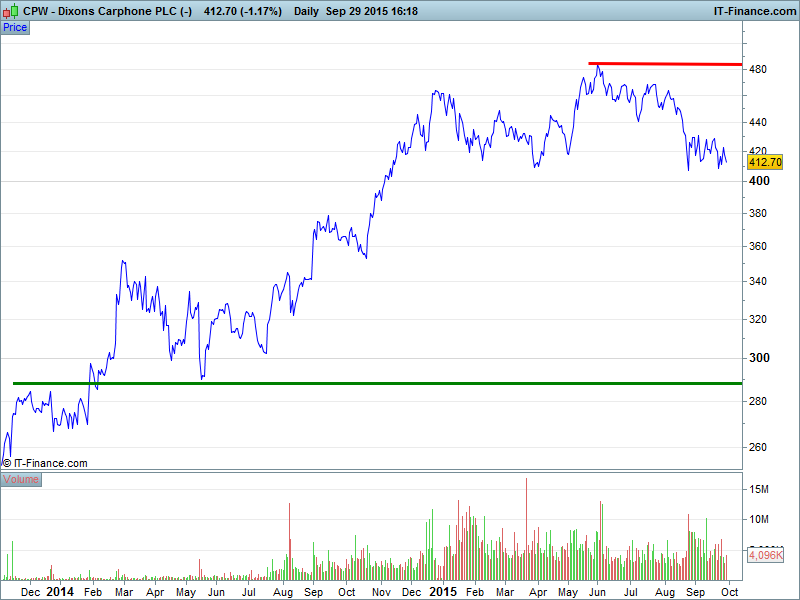This screenshot has width=800, height=600.
Task: Click the 2014 year marker on time axis
Action: [x=60, y=591]
